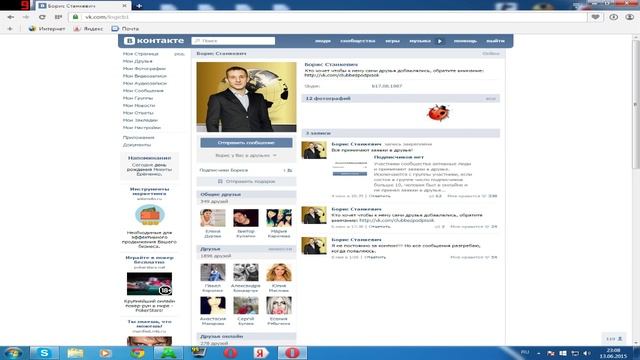The image size is (640, 360).
Task: Open the 'Друзья онлайн' section header
Action: tap(246, 336)
